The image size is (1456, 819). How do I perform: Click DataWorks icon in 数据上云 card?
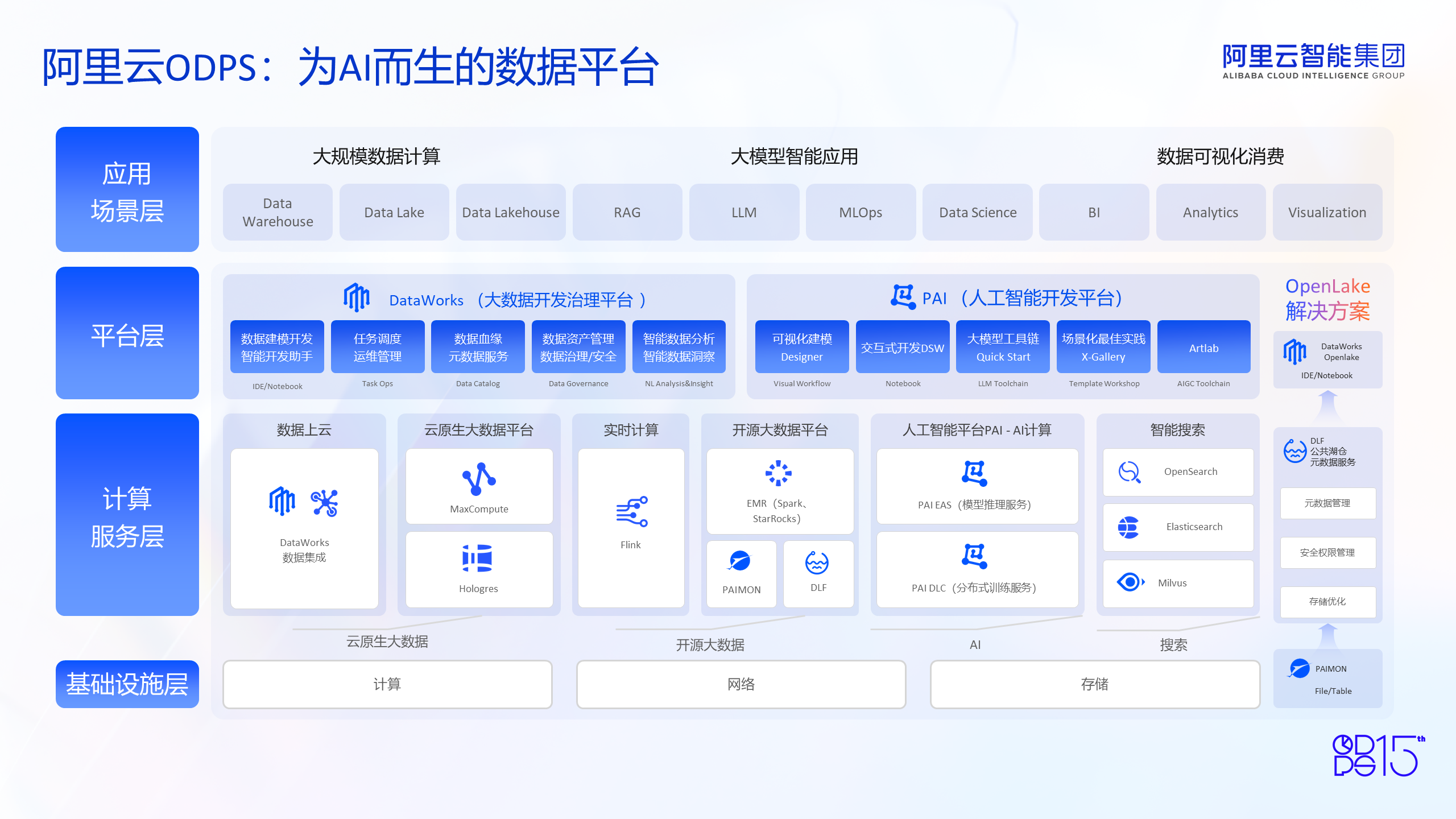(282, 501)
